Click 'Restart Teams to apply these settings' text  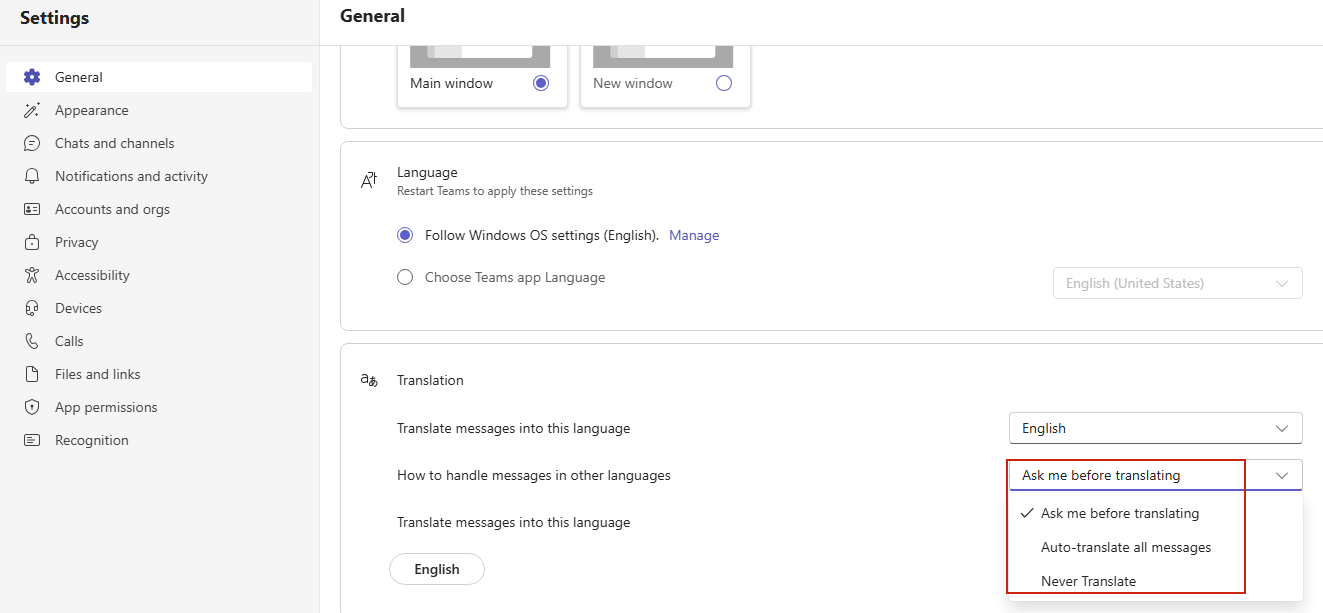click(495, 191)
